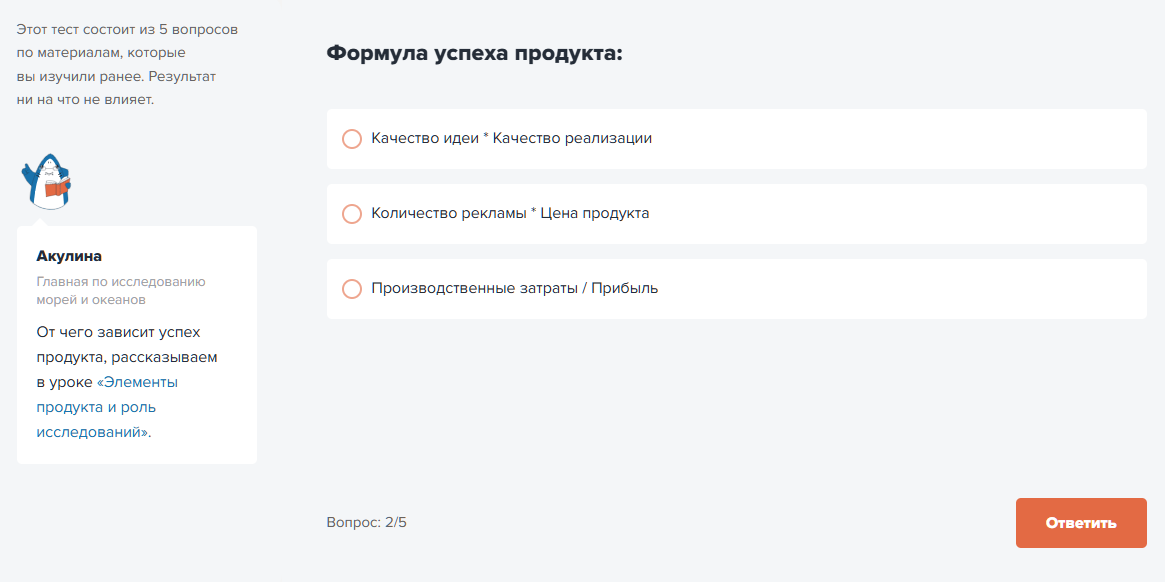The height and width of the screenshot is (582, 1165).
Task: Select the radio button for "Качество идеи * Качество реализации"
Action: [x=351, y=139]
